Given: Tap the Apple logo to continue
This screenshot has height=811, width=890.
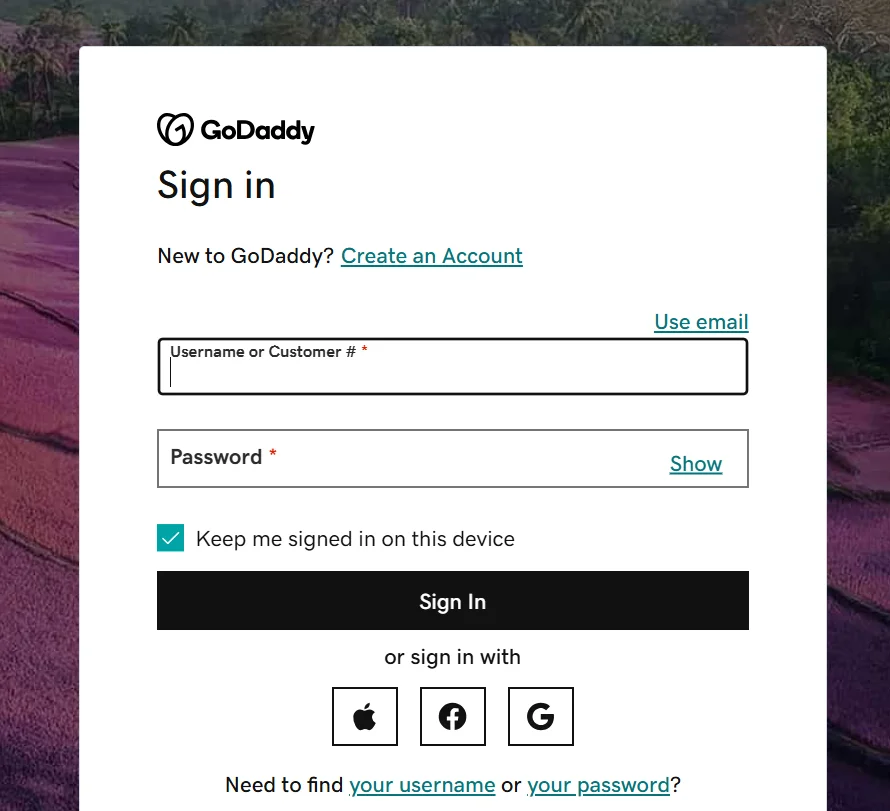Looking at the screenshot, I should [x=365, y=716].
